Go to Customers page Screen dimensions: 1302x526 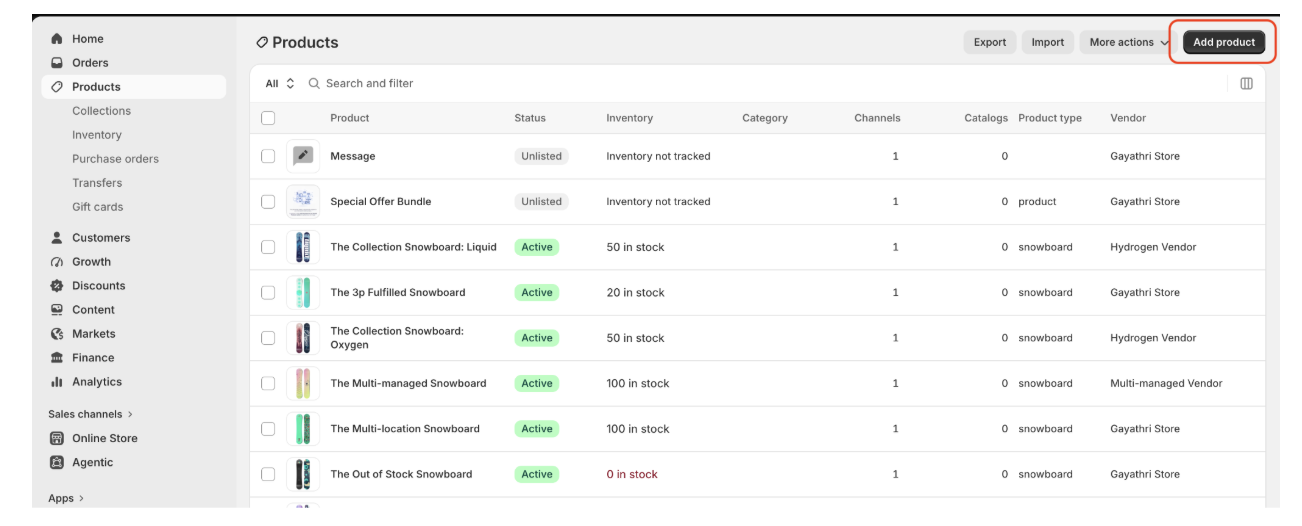tap(101, 238)
